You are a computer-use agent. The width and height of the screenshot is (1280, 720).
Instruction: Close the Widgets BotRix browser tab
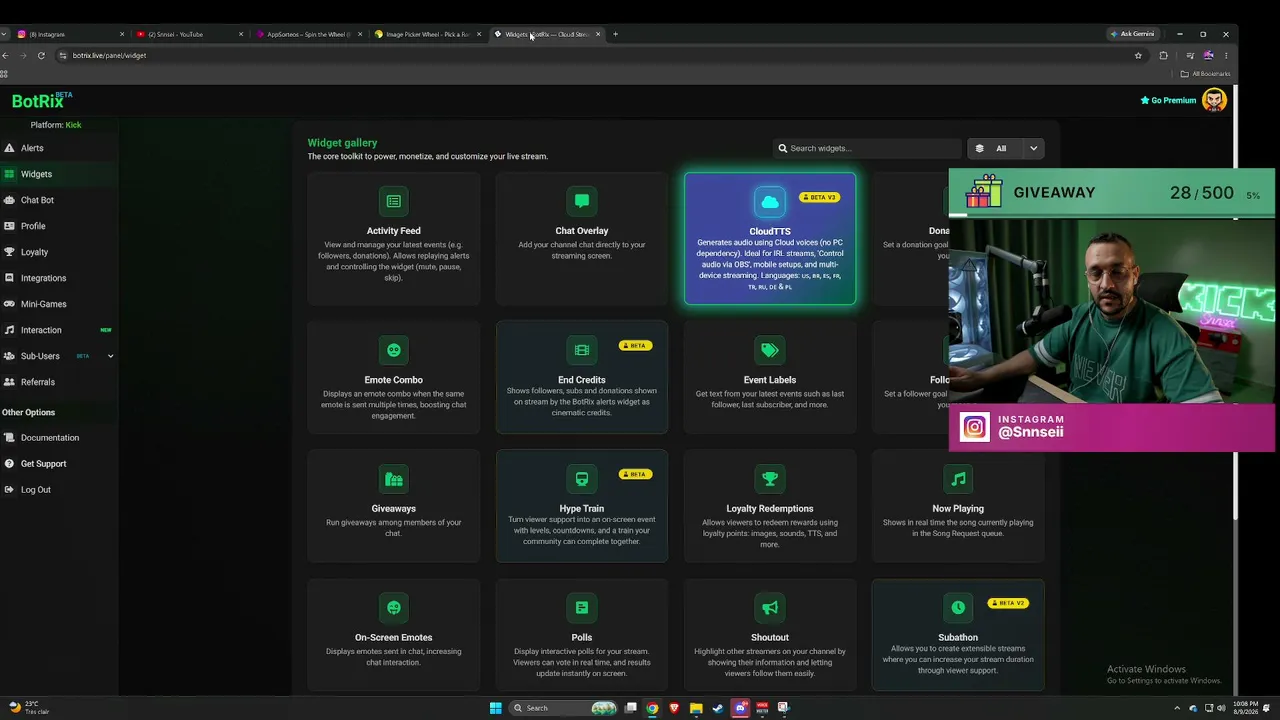(x=598, y=34)
